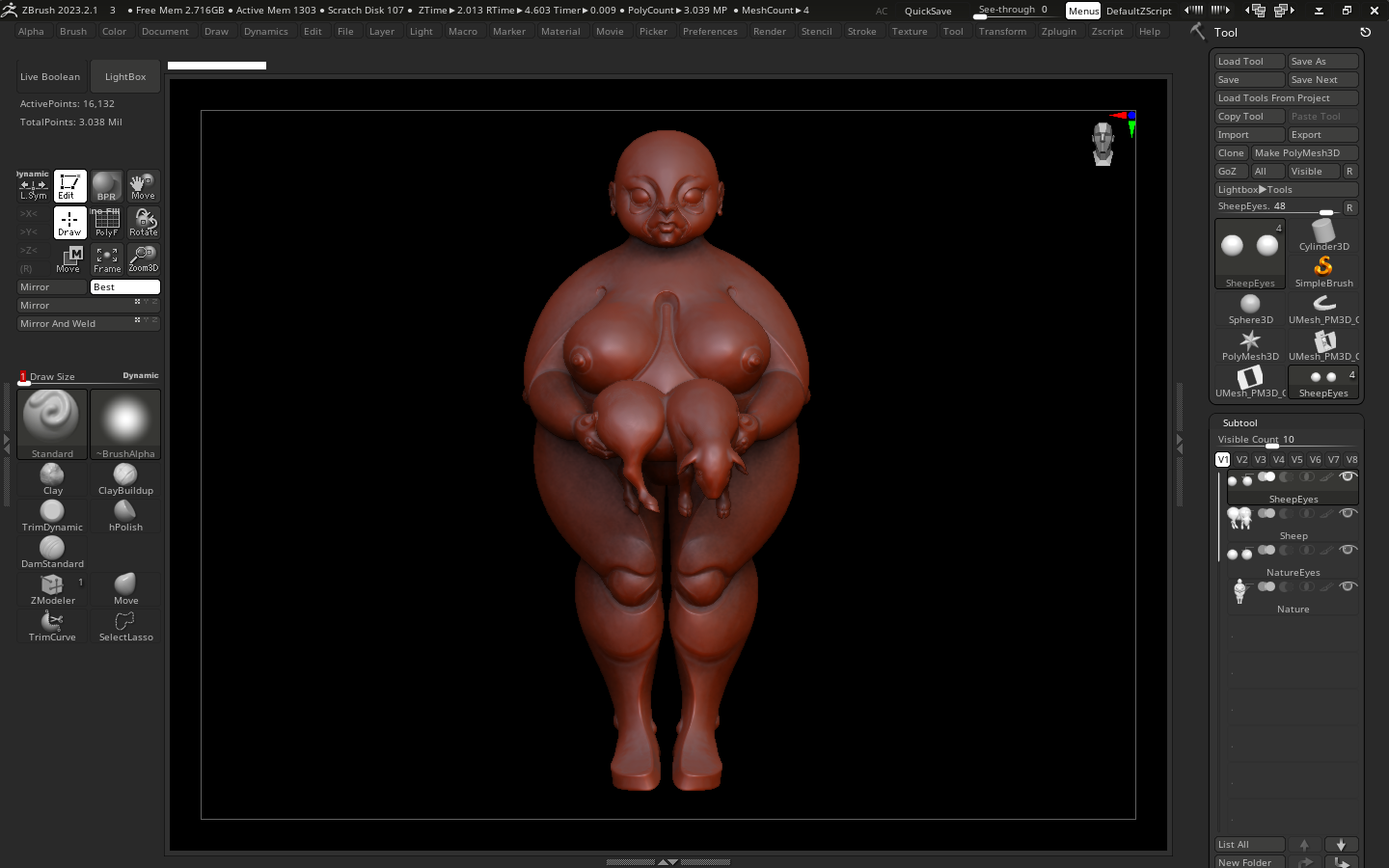Select the V2 subtool visibility set
This screenshot has width=1389, height=868.
tap(1241, 460)
